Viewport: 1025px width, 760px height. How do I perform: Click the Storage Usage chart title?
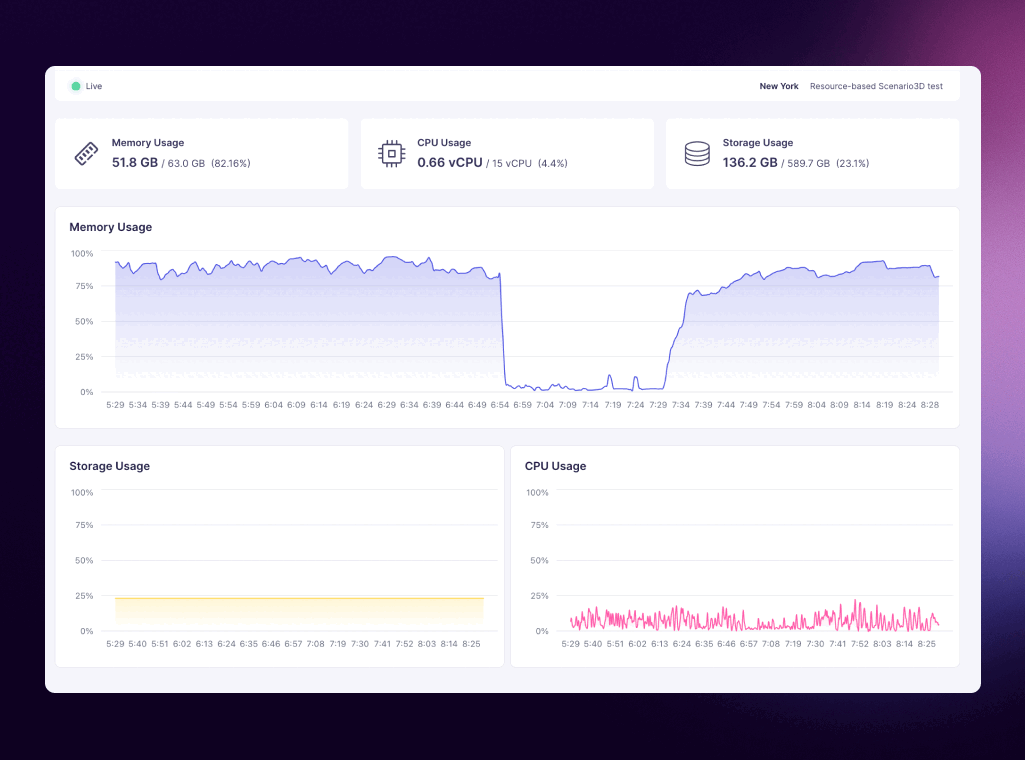click(x=110, y=466)
